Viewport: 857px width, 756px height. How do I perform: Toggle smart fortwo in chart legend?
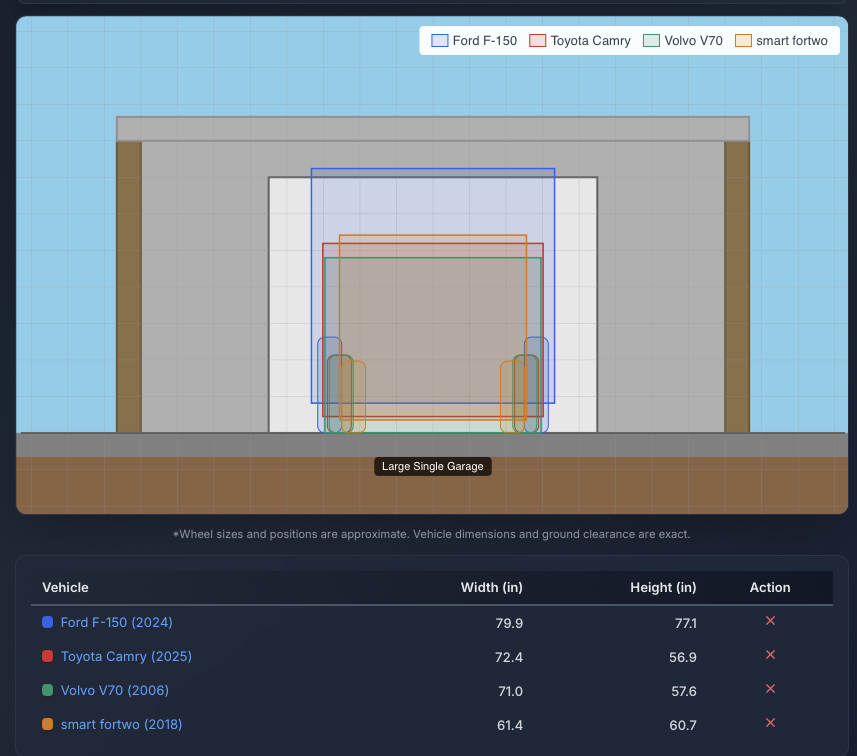[x=781, y=40]
